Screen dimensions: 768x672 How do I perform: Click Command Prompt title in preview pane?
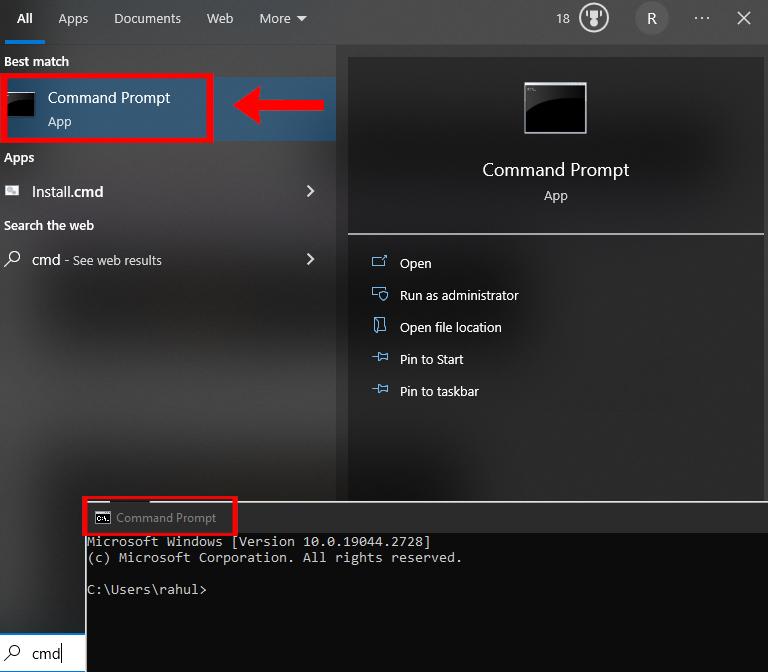tap(555, 170)
